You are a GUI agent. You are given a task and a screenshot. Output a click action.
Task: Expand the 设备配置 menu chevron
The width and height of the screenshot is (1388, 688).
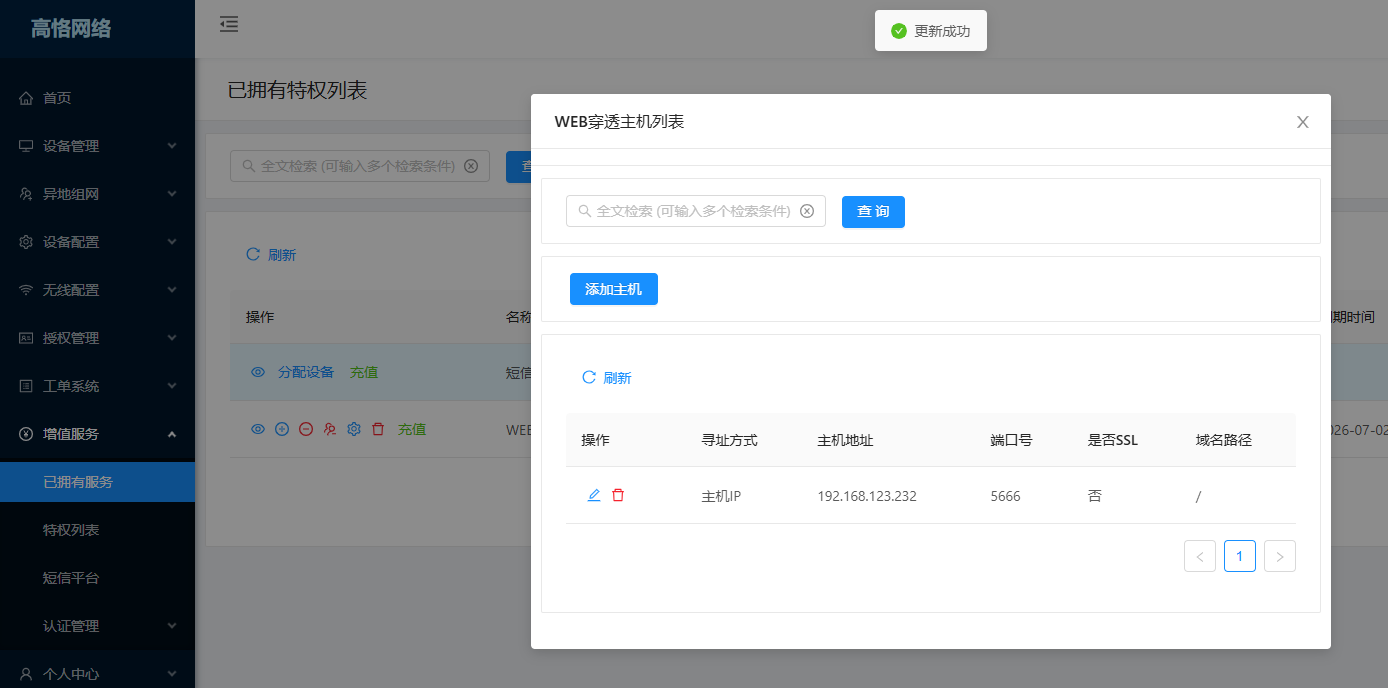[172, 242]
